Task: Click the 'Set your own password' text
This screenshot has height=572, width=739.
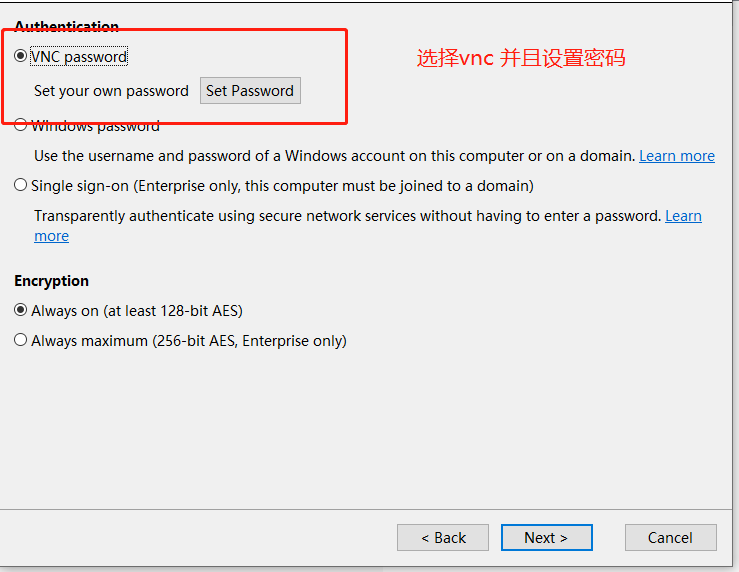Action: tap(111, 91)
